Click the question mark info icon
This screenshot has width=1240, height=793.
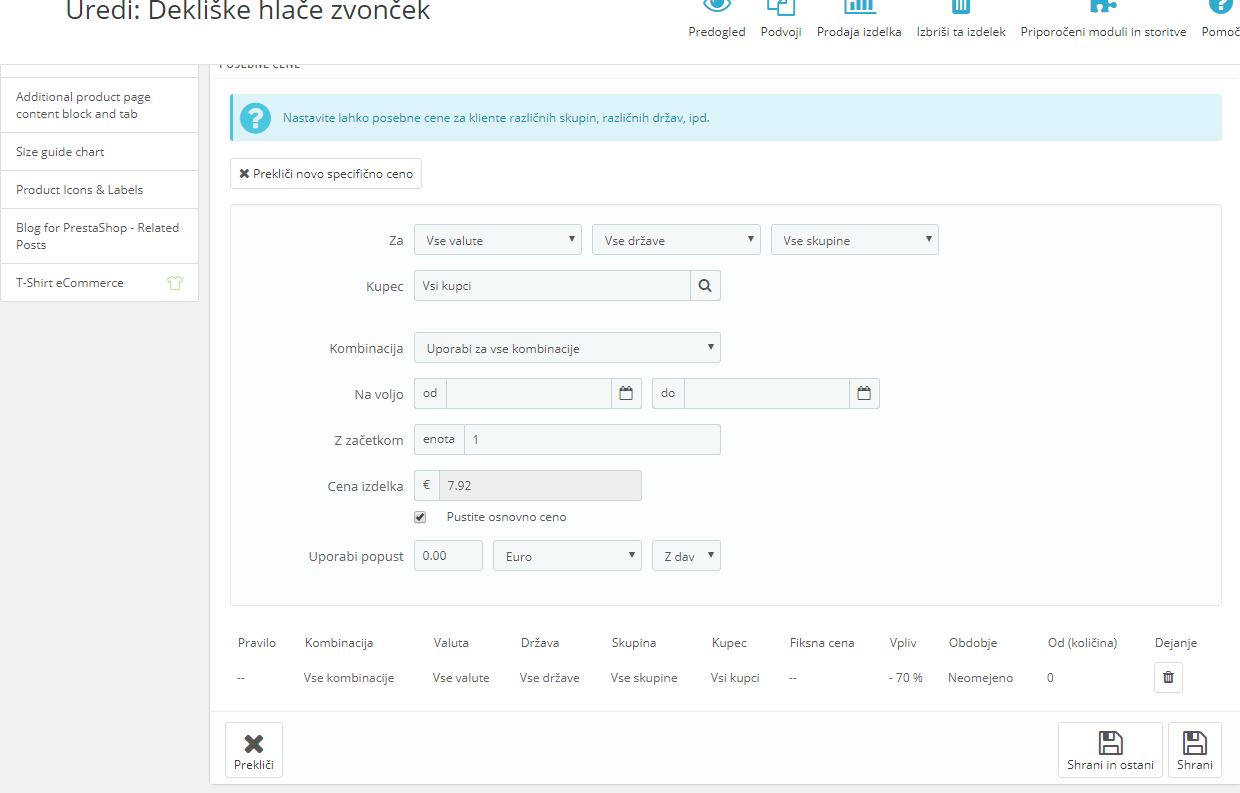[255, 118]
